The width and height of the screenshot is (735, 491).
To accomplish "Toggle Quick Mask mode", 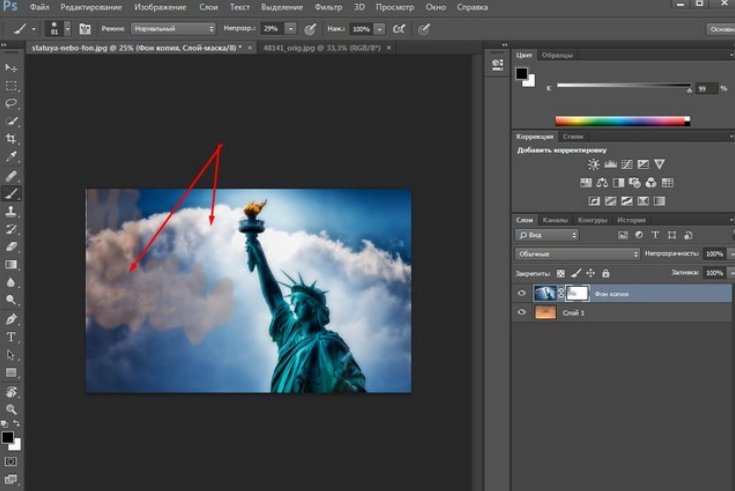I will (11, 461).
